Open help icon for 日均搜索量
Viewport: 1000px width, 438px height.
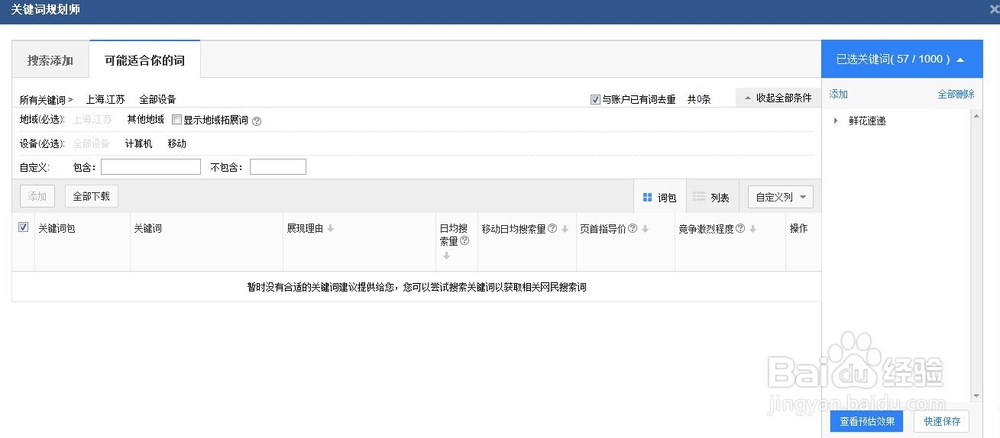click(465, 241)
